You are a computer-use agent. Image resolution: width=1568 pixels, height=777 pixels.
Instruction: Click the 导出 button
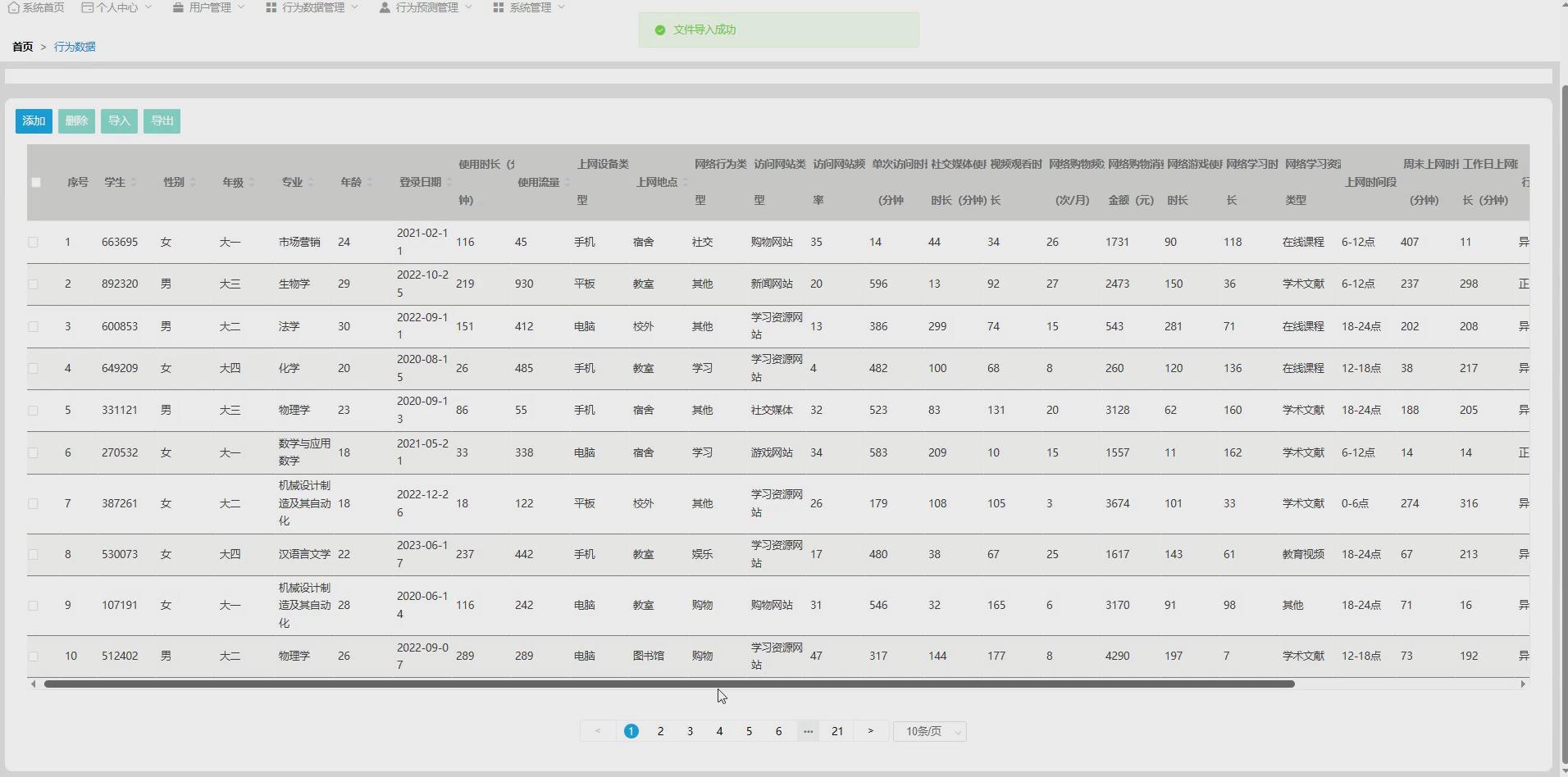pos(162,121)
